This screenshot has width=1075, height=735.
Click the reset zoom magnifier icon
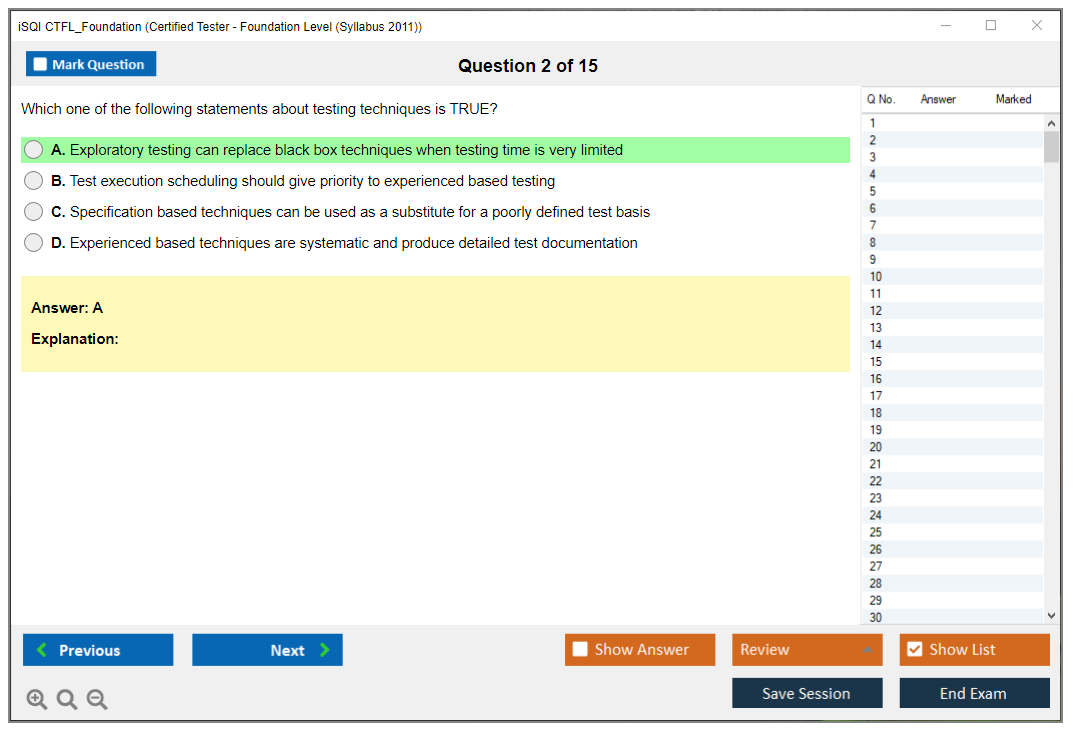(x=67, y=700)
